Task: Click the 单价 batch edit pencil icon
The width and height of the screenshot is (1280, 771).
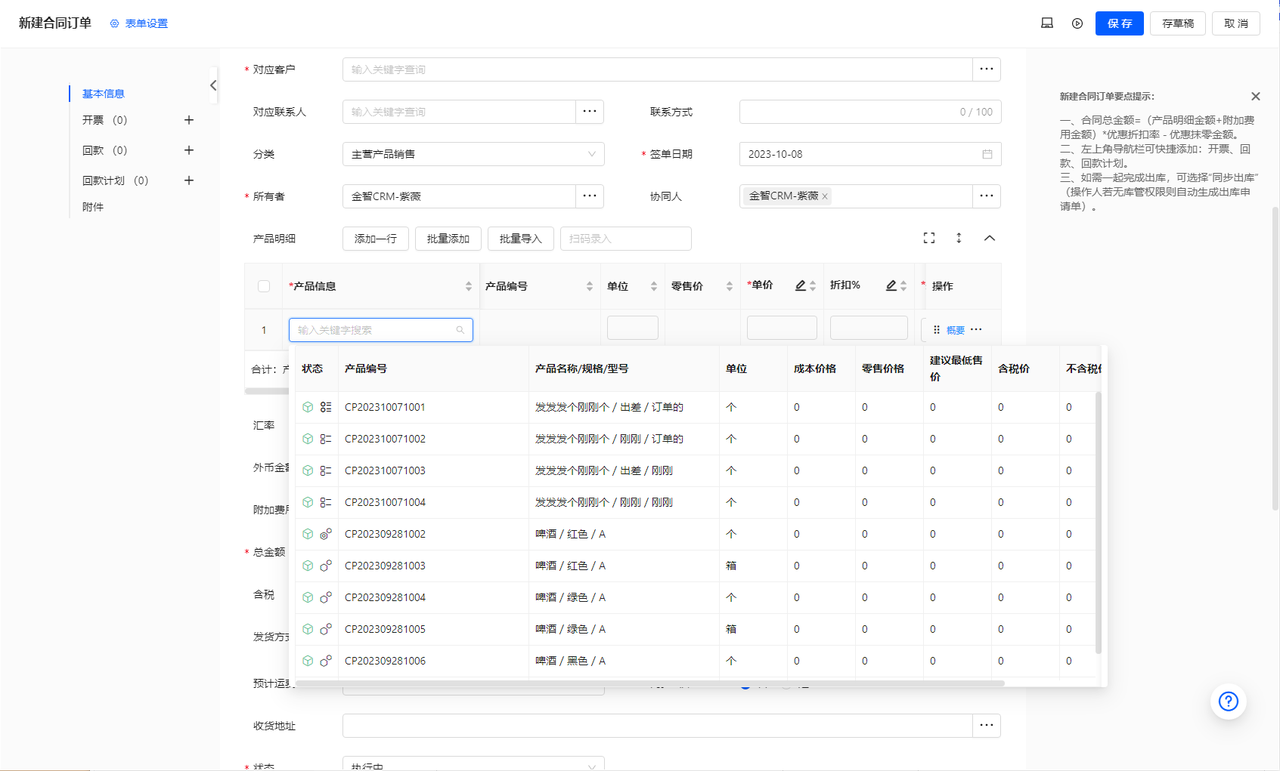Action: (x=800, y=286)
